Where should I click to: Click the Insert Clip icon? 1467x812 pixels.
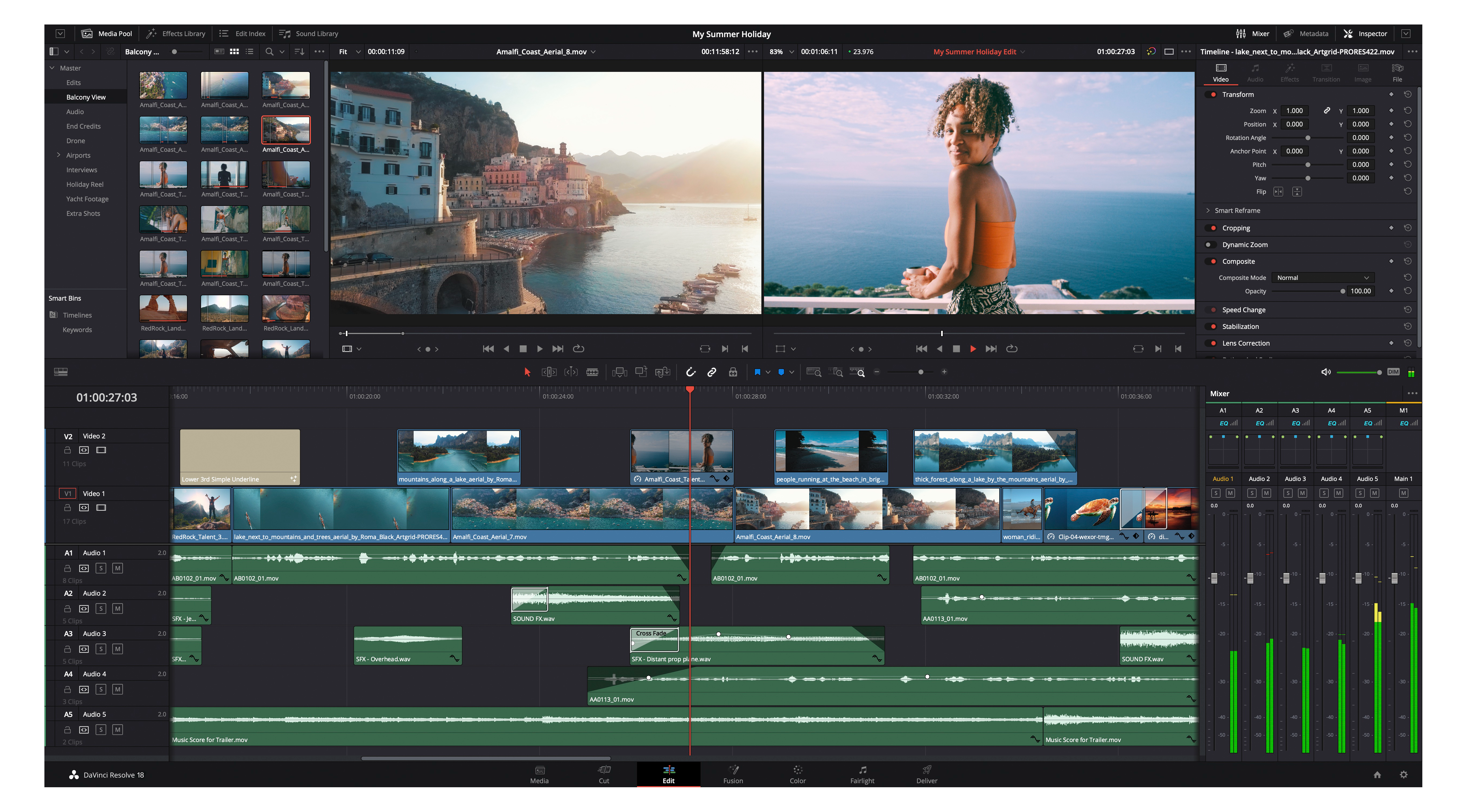pyautogui.click(x=620, y=372)
